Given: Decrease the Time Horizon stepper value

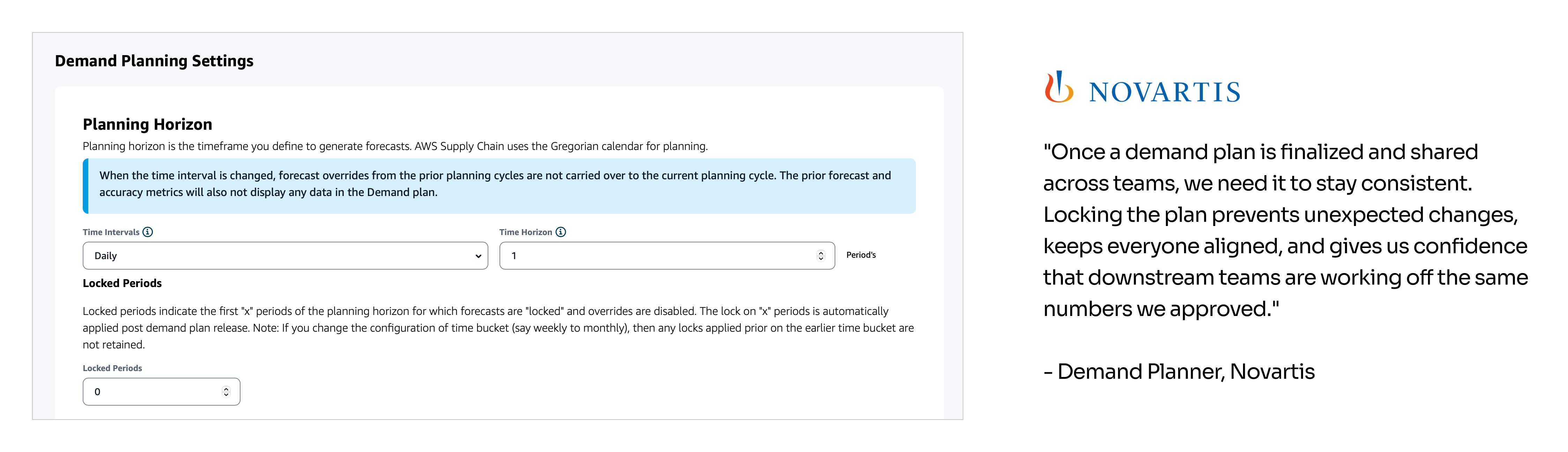Looking at the screenshot, I should point(821,259).
